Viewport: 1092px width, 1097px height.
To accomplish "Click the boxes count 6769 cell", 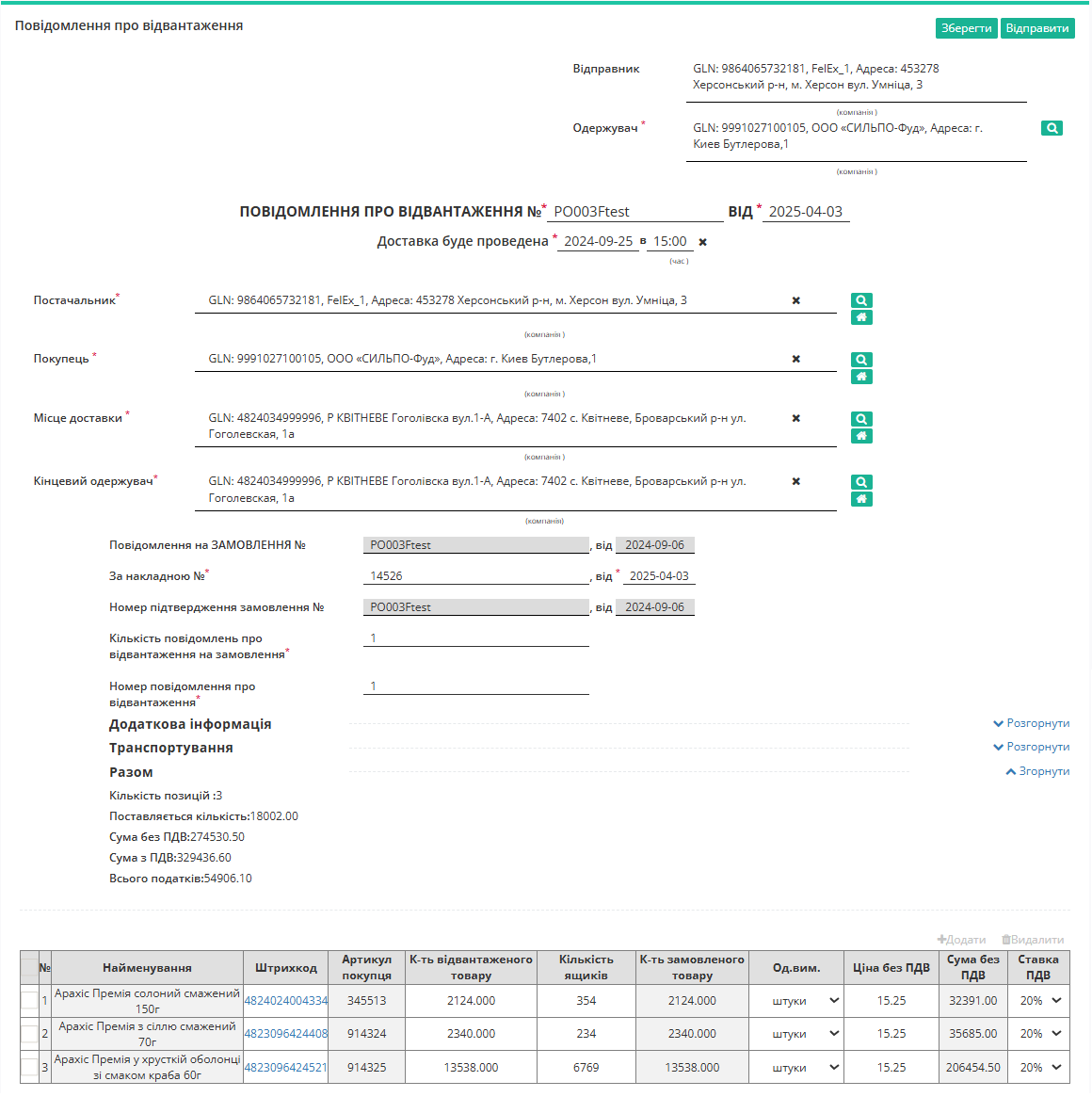I will click(x=586, y=1067).
